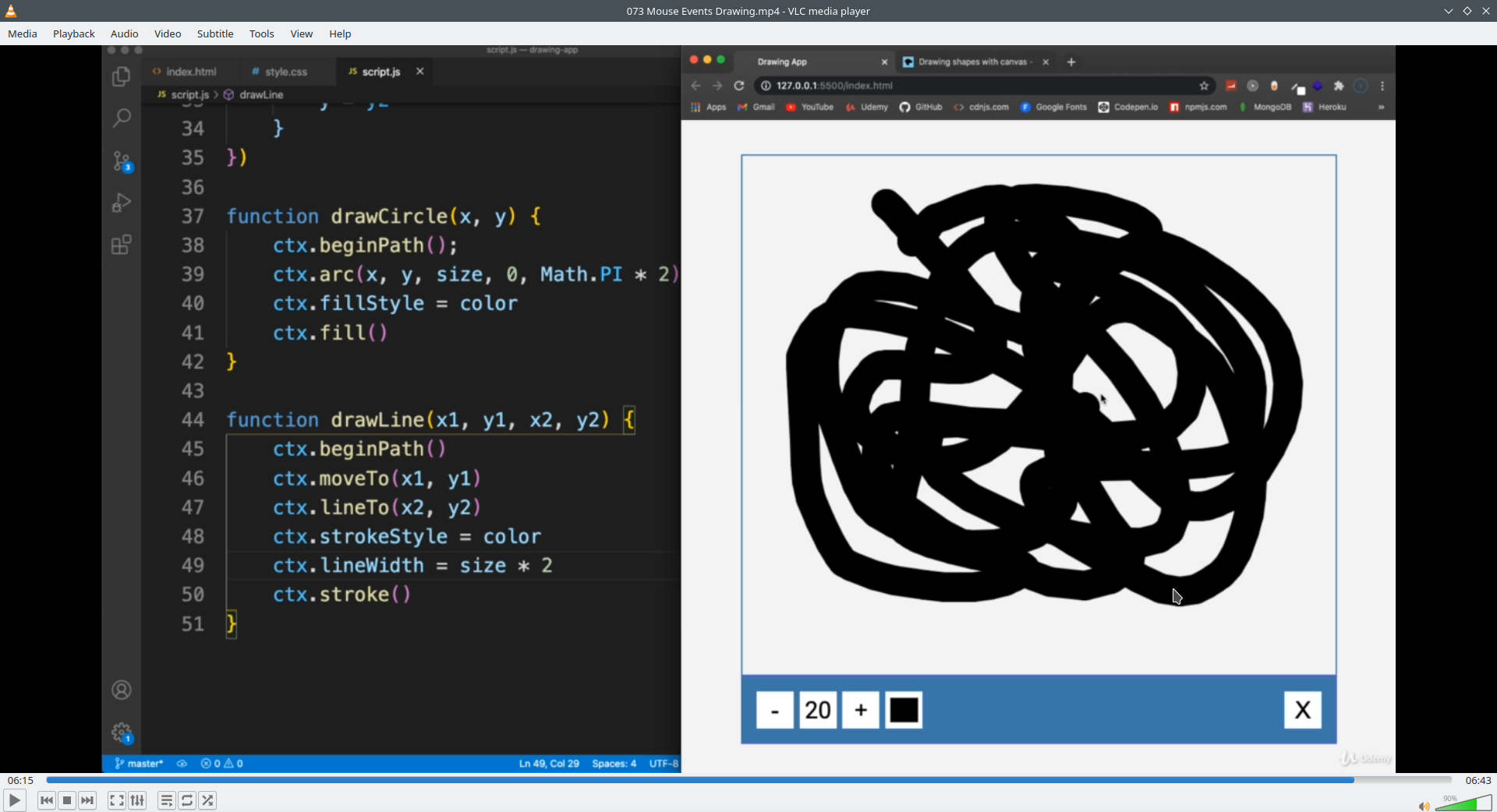Skip to next media in playlist
1497x812 pixels.
coord(87,800)
